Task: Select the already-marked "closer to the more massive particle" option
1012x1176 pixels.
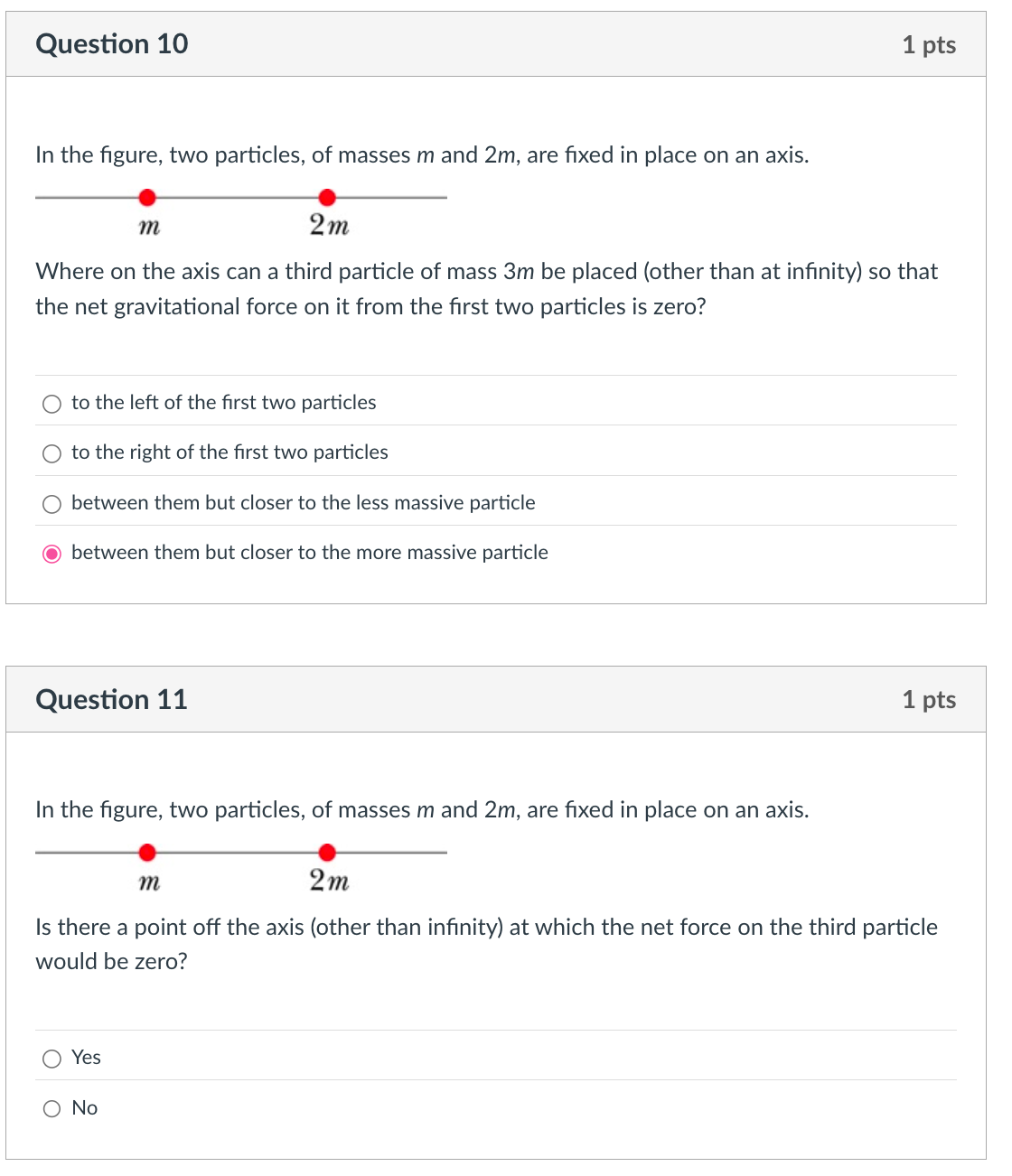Action: (52, 553)
